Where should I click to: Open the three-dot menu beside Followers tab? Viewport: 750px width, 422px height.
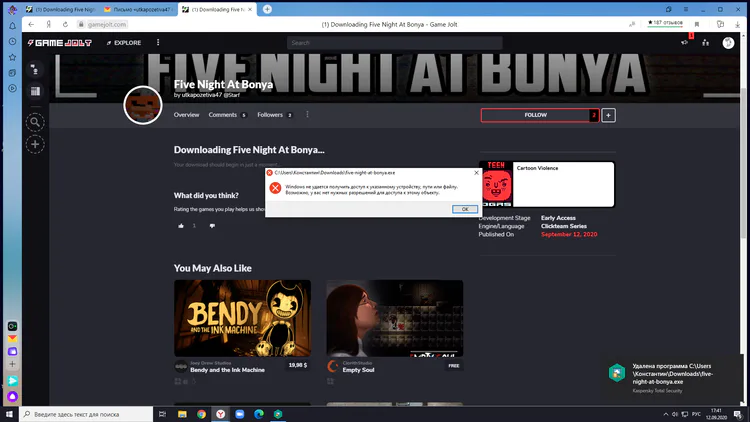(307, 115)
